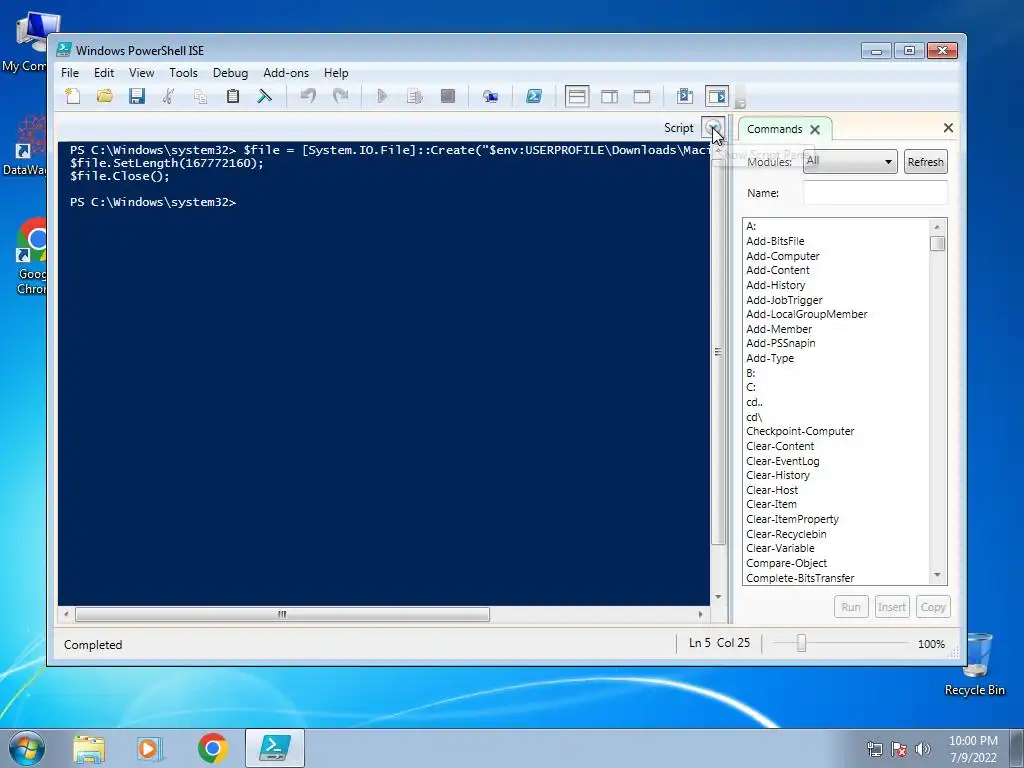
Task: Select Add-History in command list
Action: pos(775,285)
